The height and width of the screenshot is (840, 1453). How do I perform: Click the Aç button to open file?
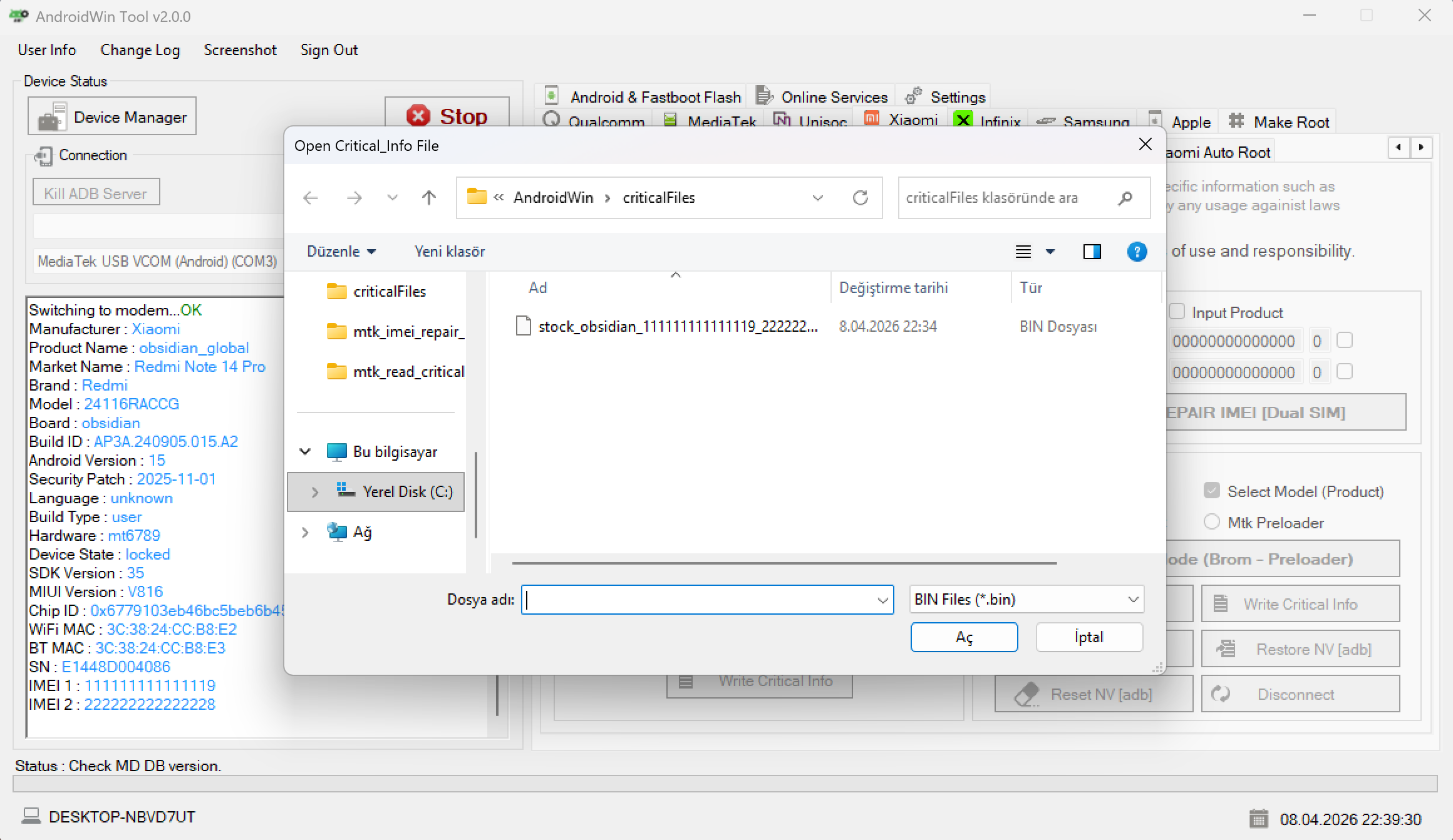964,637
